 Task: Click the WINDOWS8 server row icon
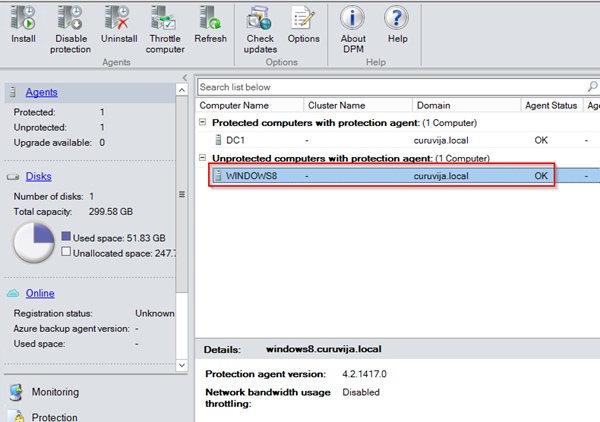coord(218,176)
